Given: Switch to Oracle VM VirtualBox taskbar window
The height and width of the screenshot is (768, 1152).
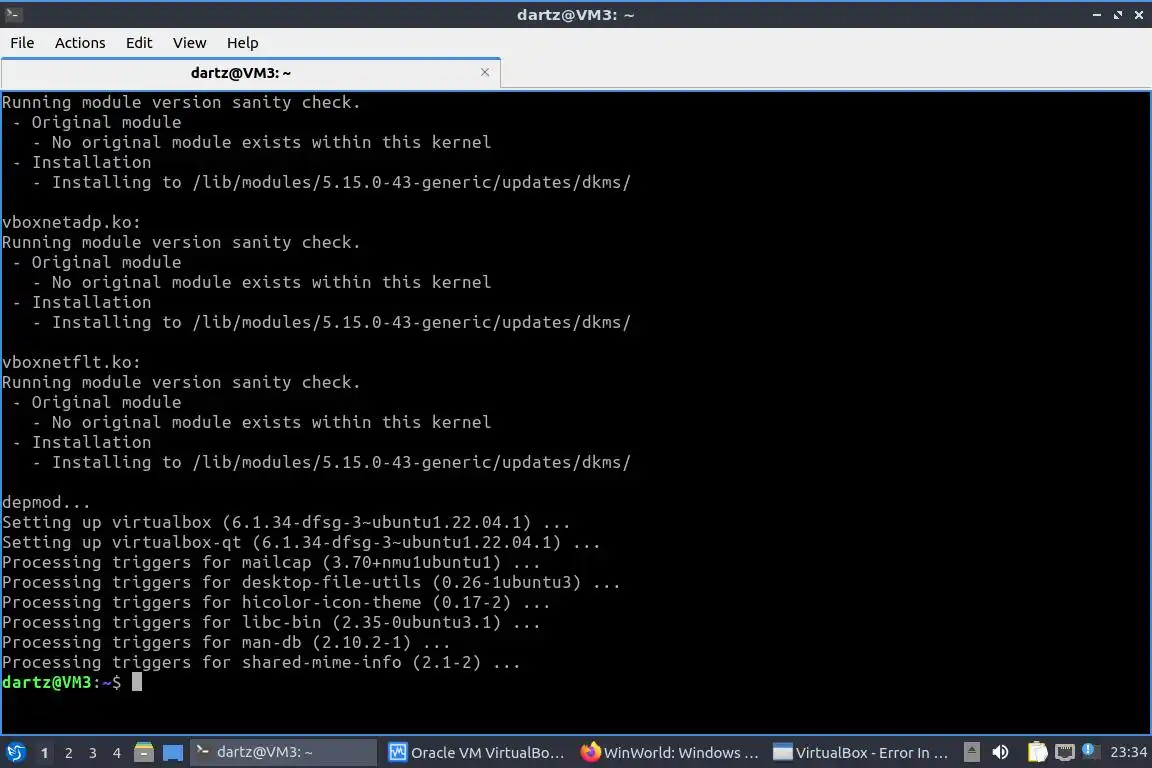Looking at the screenshot, I should click(476, 753).
